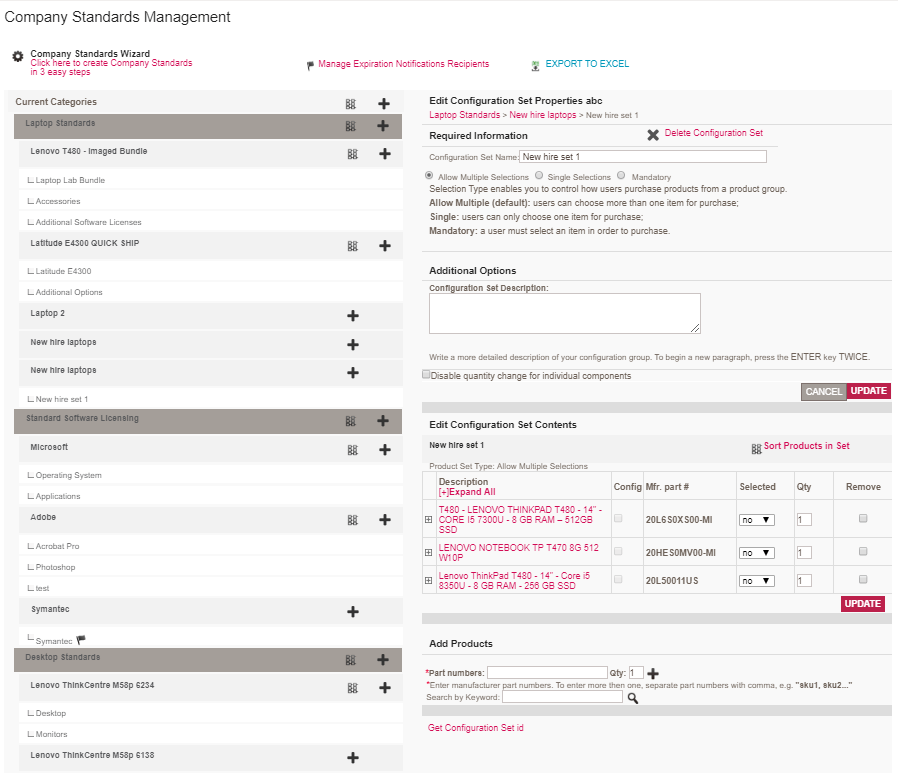Click the Company Standards Wizard gear icon
The height and width of the screenshot is (773, 898).
[17, 57]
